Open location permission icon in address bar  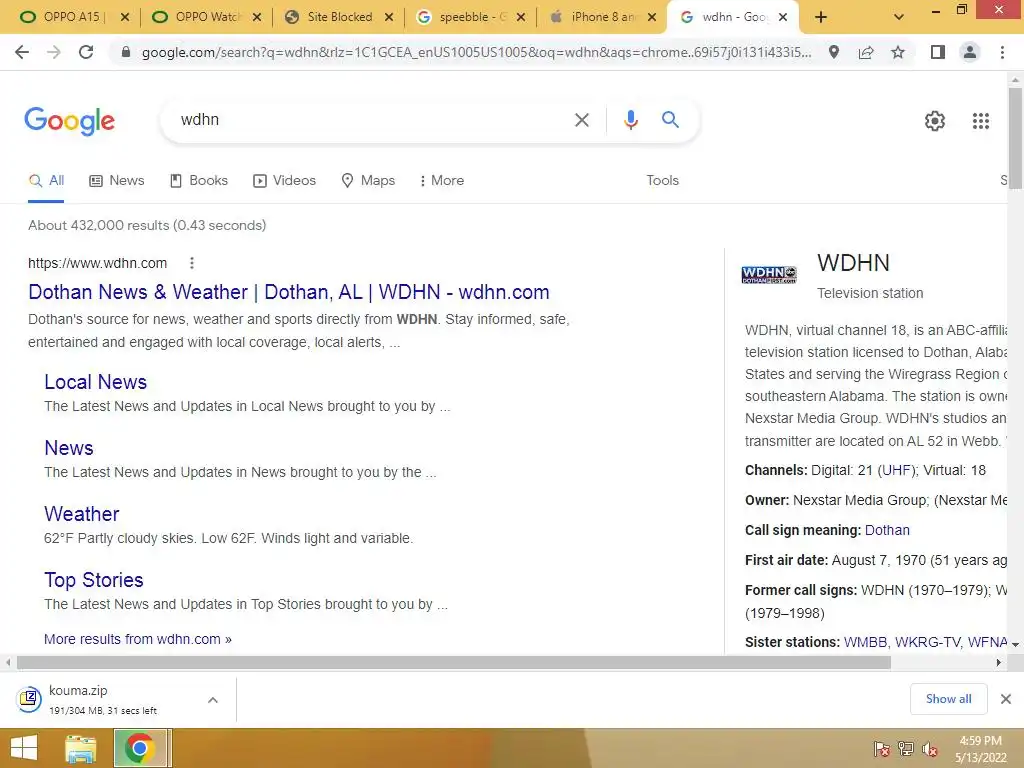833,52
